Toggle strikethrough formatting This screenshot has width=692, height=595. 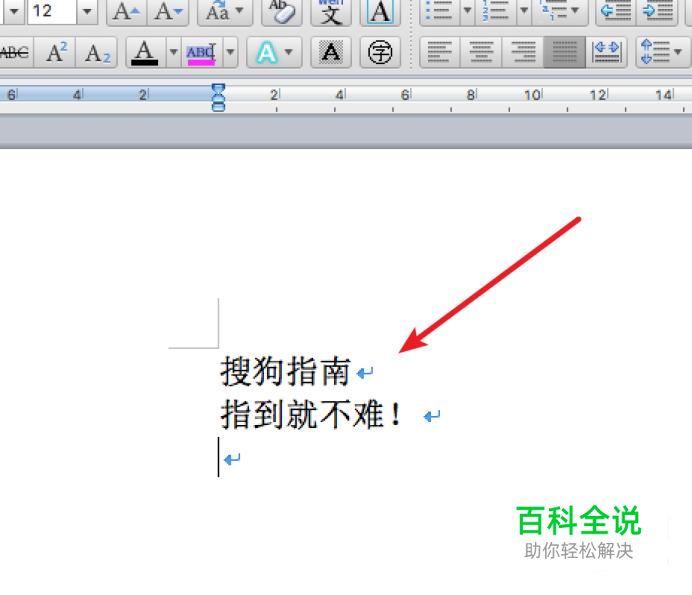coord(16,52)
